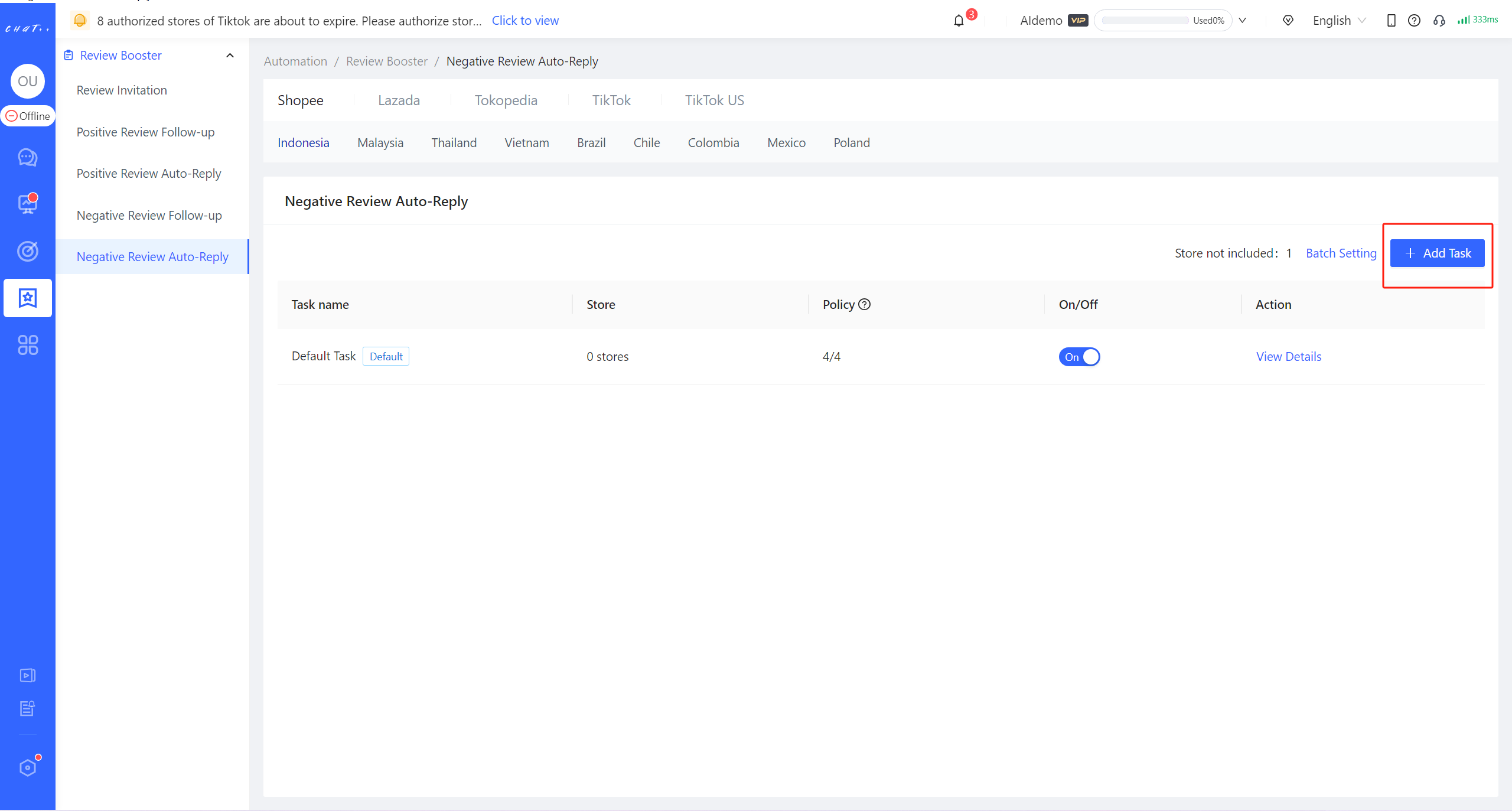Click the Default tag badge
The image size is (1512, 811).
(x=386, y=356)
